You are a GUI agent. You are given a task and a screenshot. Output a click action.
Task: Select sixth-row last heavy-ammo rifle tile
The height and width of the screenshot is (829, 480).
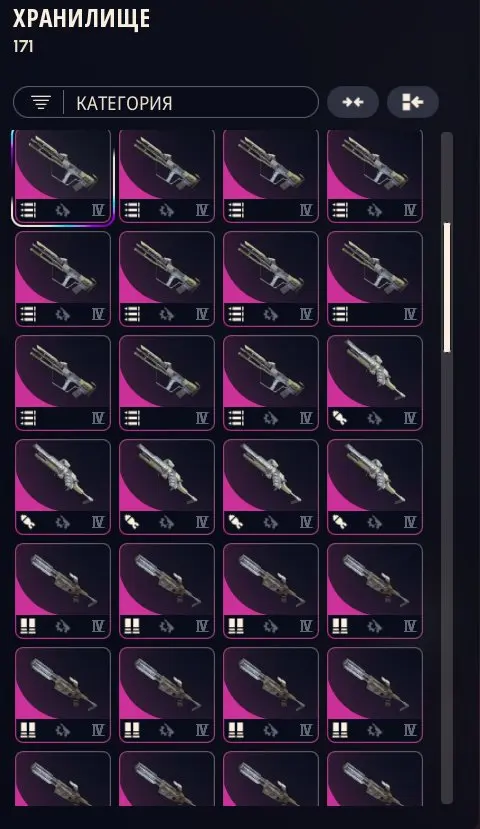point(375,695)
